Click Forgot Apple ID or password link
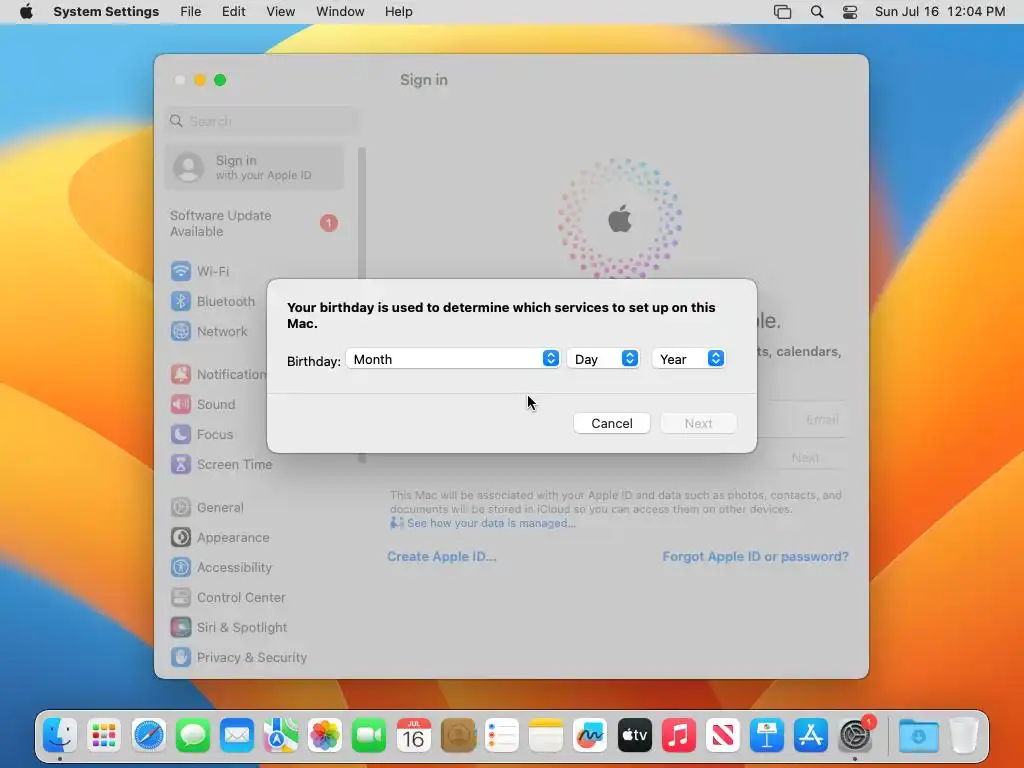This screenshot has height=768, width=1024. click(x=756, y=556)
